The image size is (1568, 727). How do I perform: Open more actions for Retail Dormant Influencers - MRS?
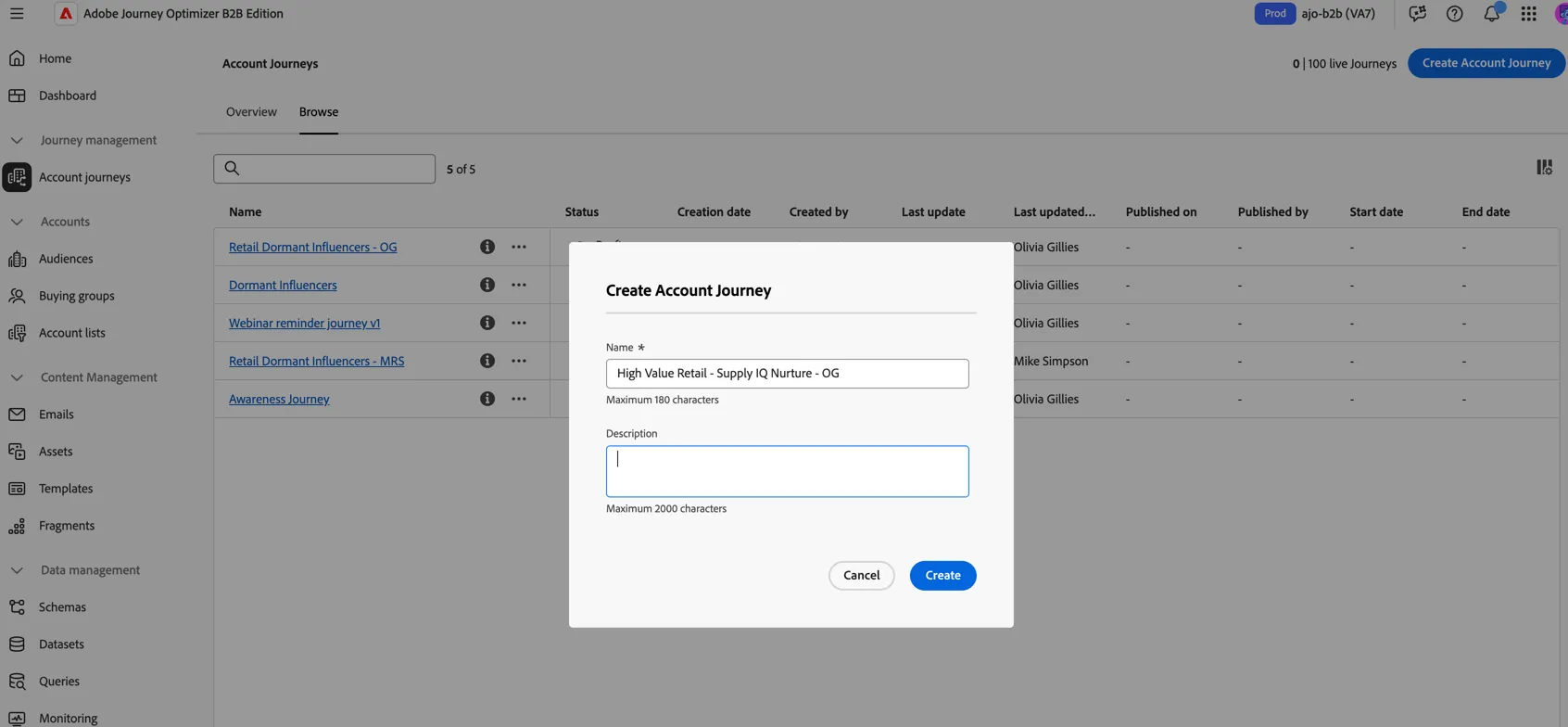pos(519,361)
